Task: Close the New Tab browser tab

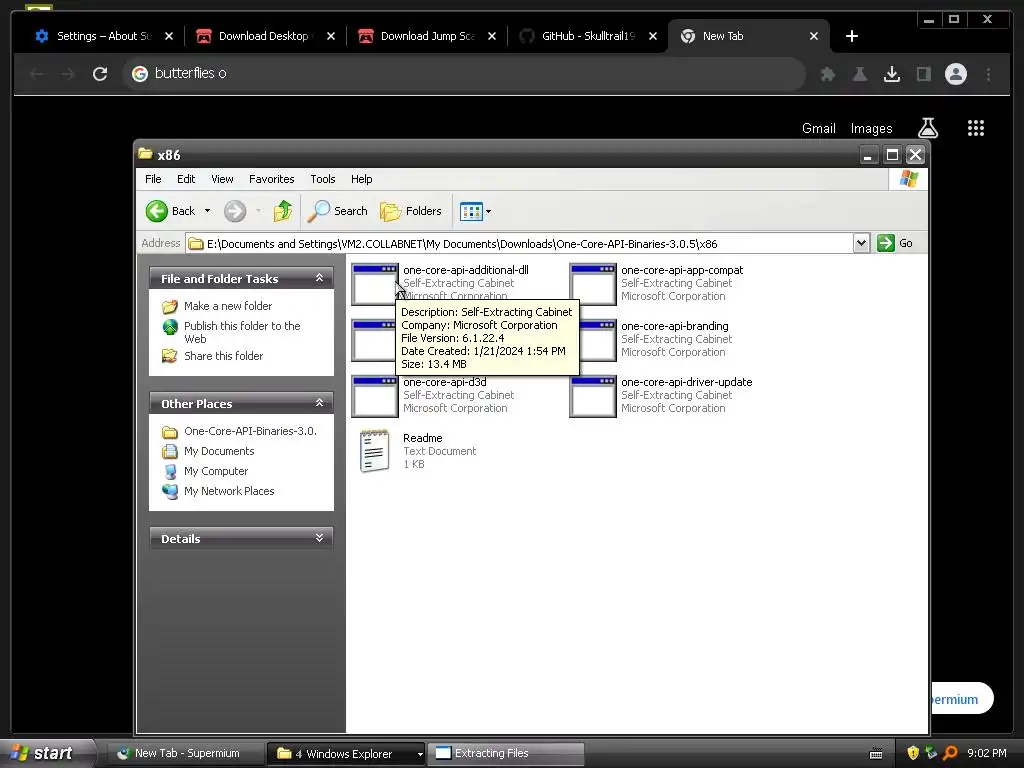Action: point(814,36)
